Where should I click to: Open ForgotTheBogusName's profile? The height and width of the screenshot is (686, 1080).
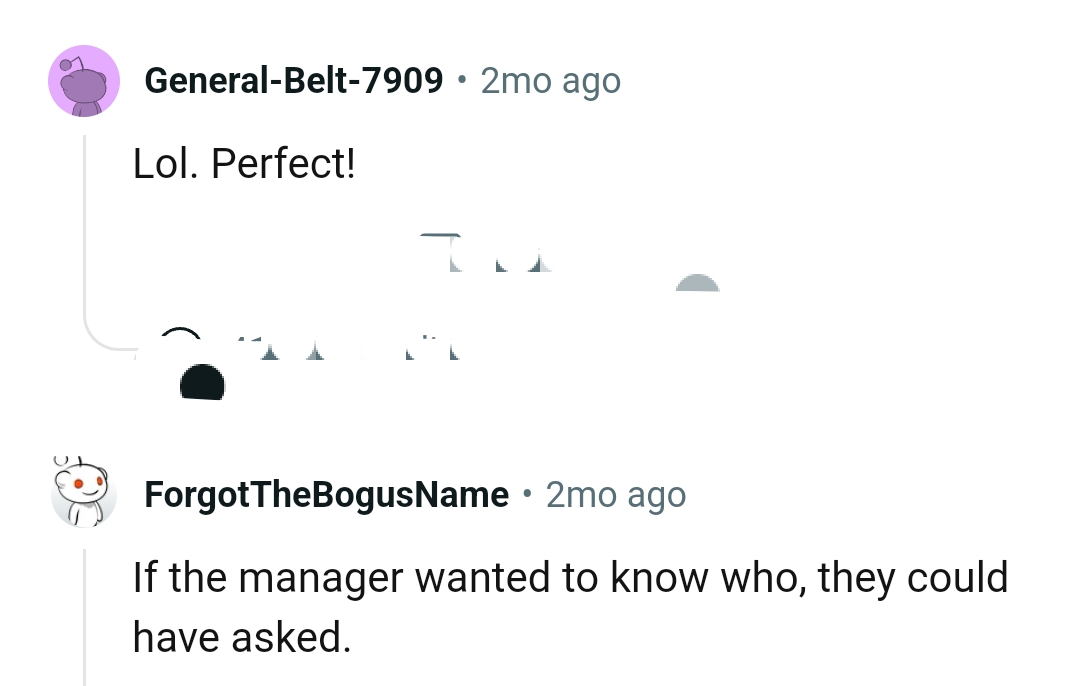pos(328,494)
